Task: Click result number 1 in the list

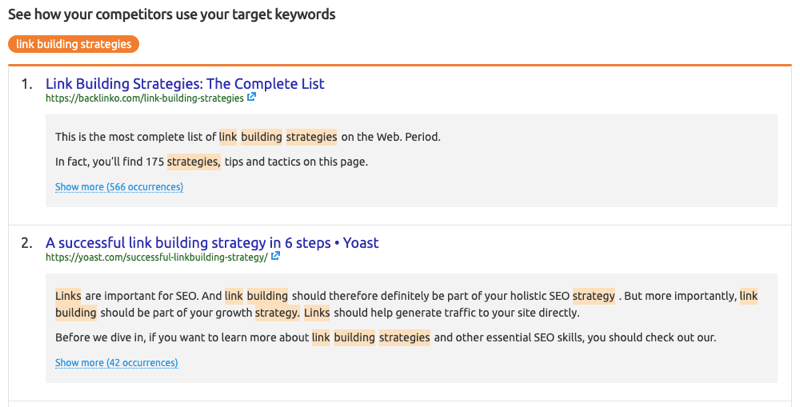Action: (27, 84)
